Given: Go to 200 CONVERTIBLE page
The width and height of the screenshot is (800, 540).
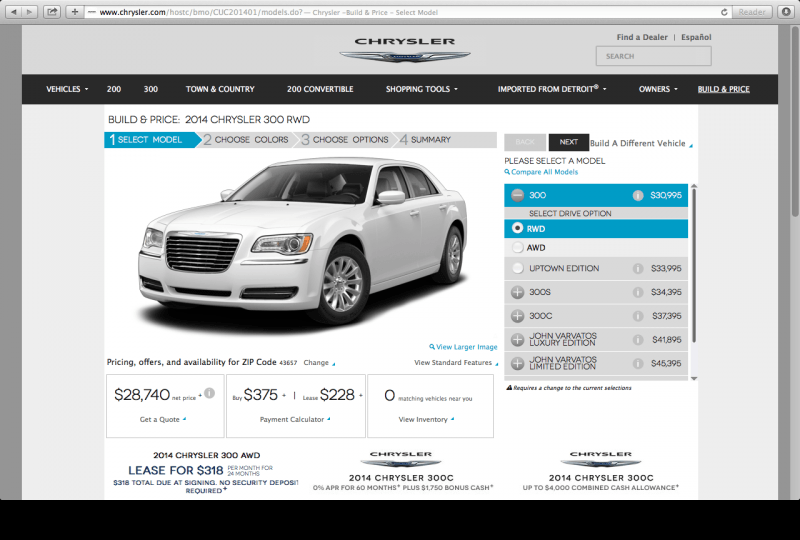Looking at the screenshot, I should [320, 89].
